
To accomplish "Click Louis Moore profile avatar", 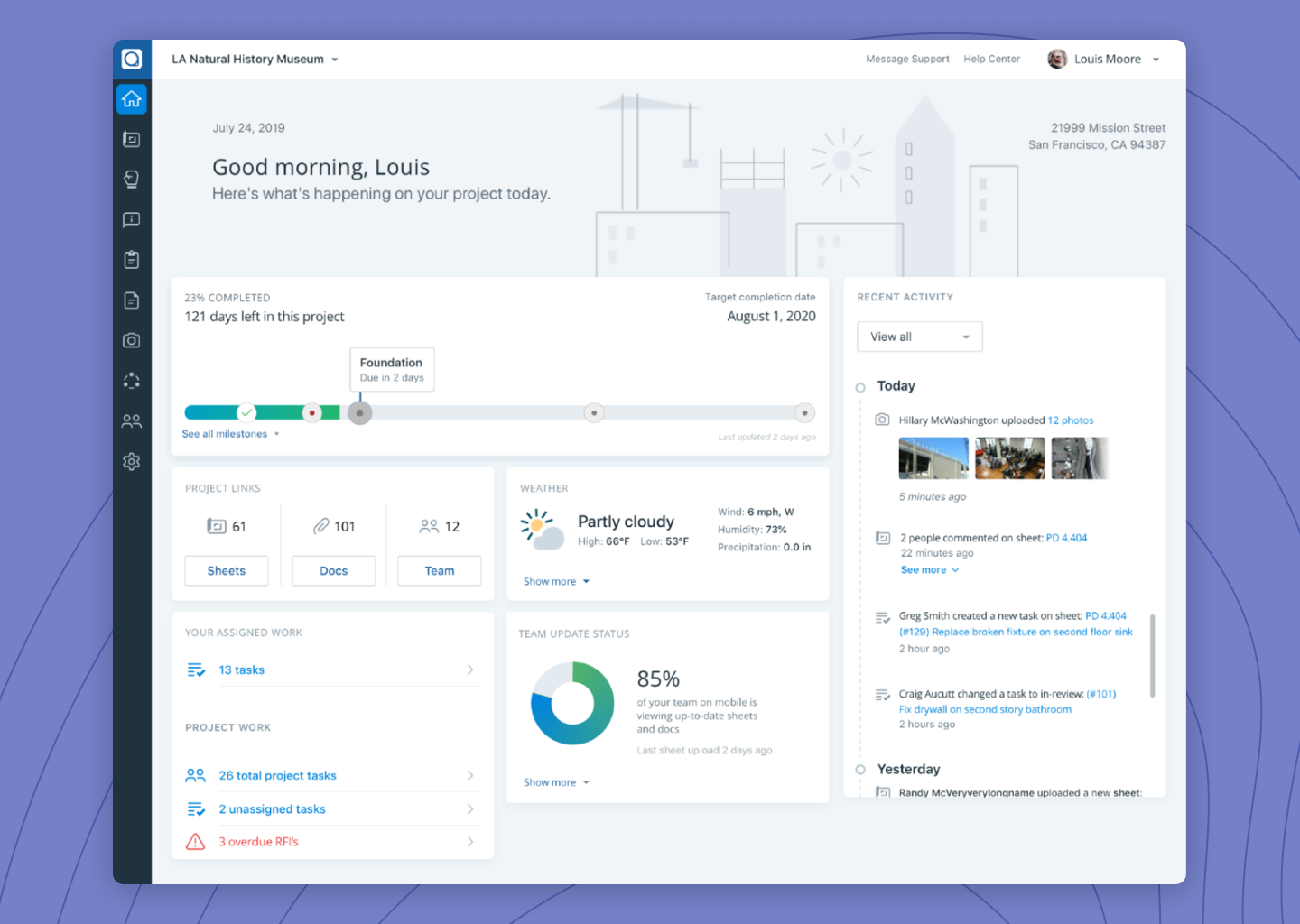I will [1057, 60].
